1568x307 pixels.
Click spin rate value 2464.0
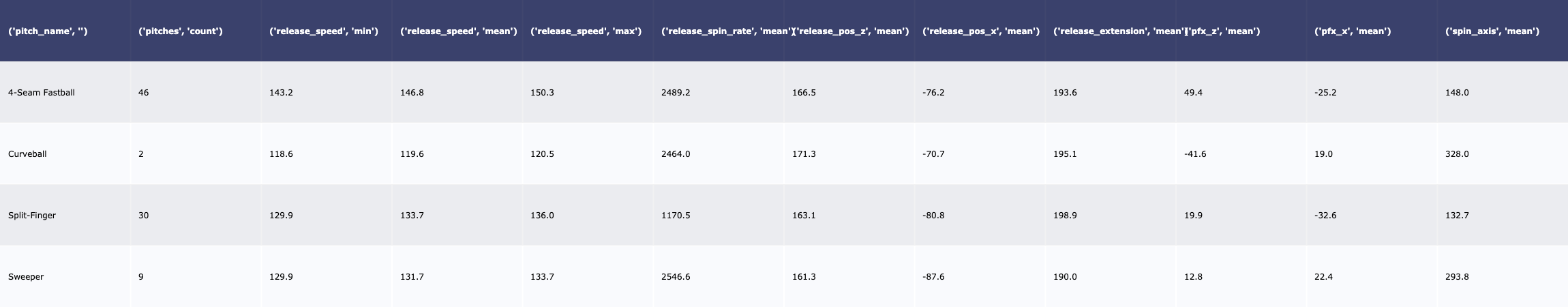point(676,154)
